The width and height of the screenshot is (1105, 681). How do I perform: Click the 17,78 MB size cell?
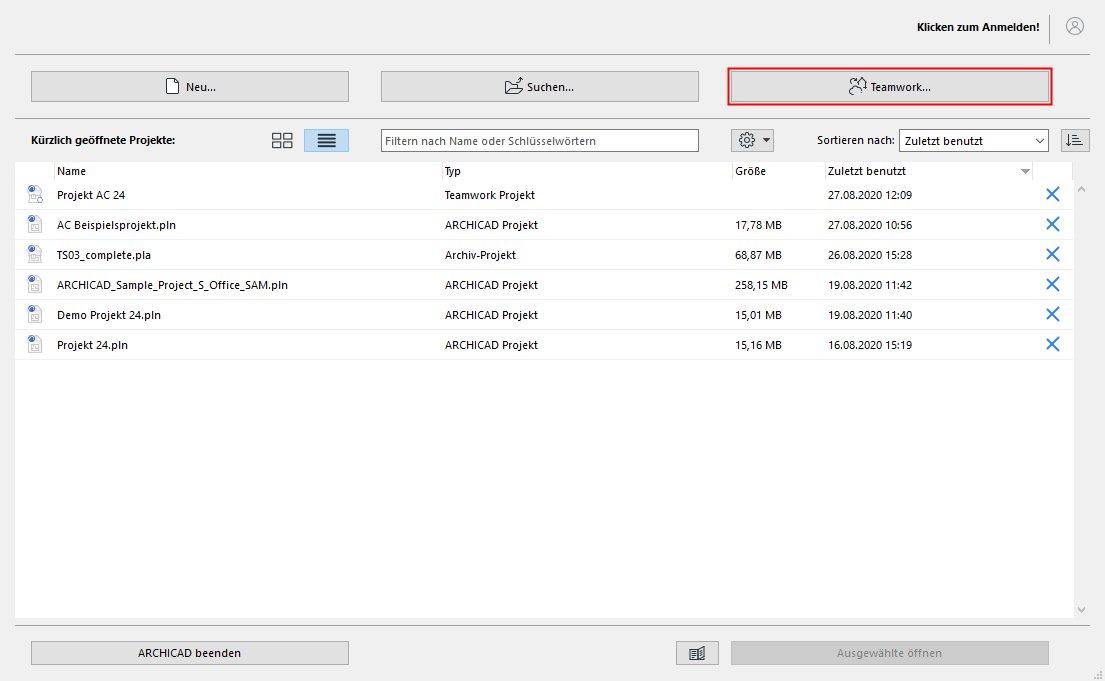[x=758, y=225]
